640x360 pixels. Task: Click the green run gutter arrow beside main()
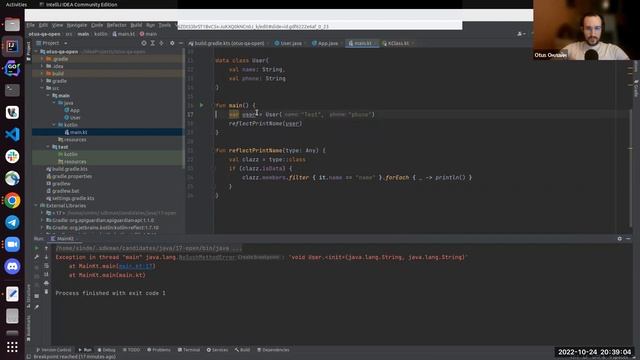pos(202,105)
